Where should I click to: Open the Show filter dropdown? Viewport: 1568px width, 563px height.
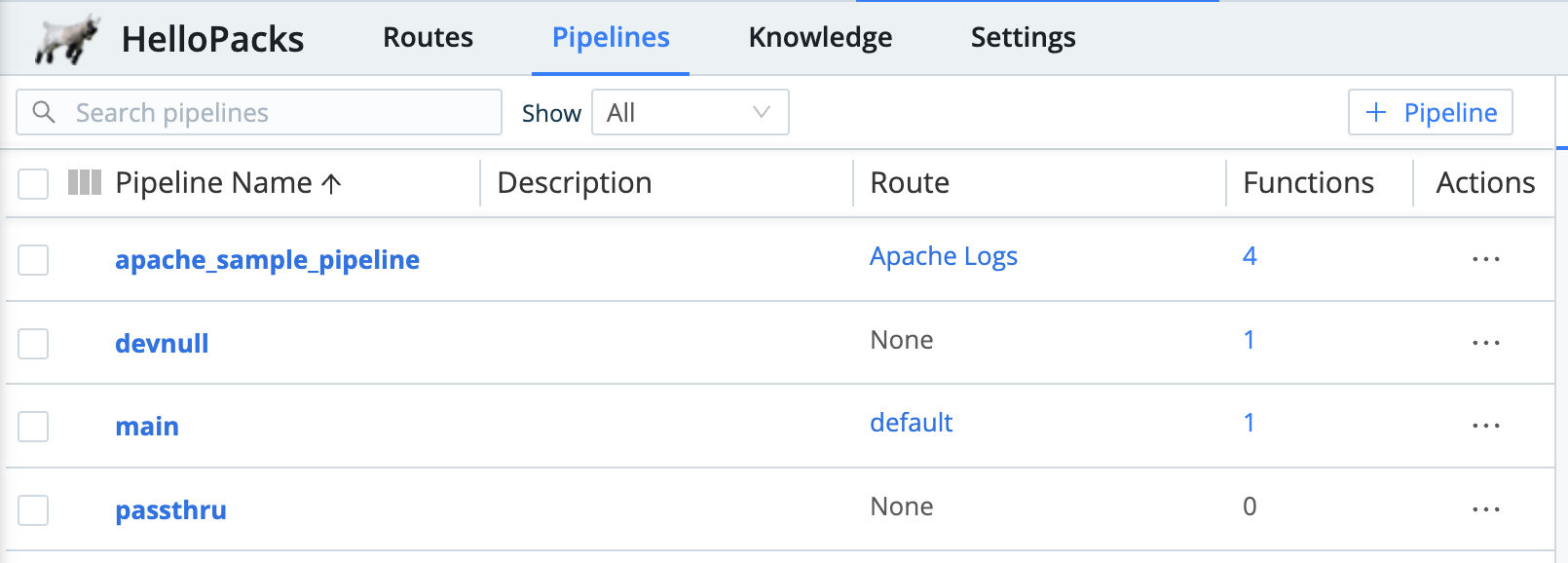click(691, 112)
